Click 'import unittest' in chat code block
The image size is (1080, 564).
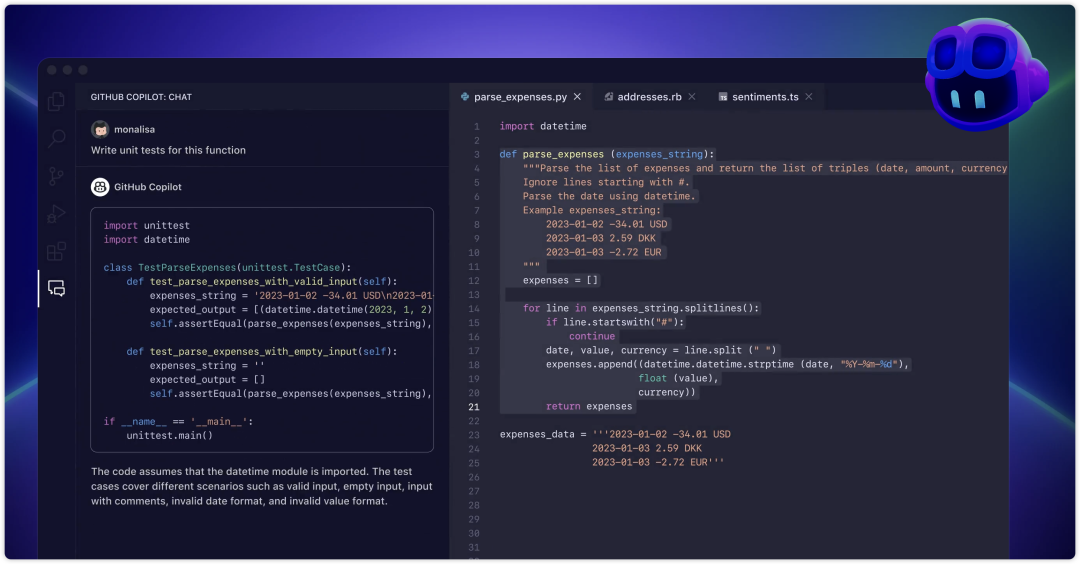click(x=147, y=225)
